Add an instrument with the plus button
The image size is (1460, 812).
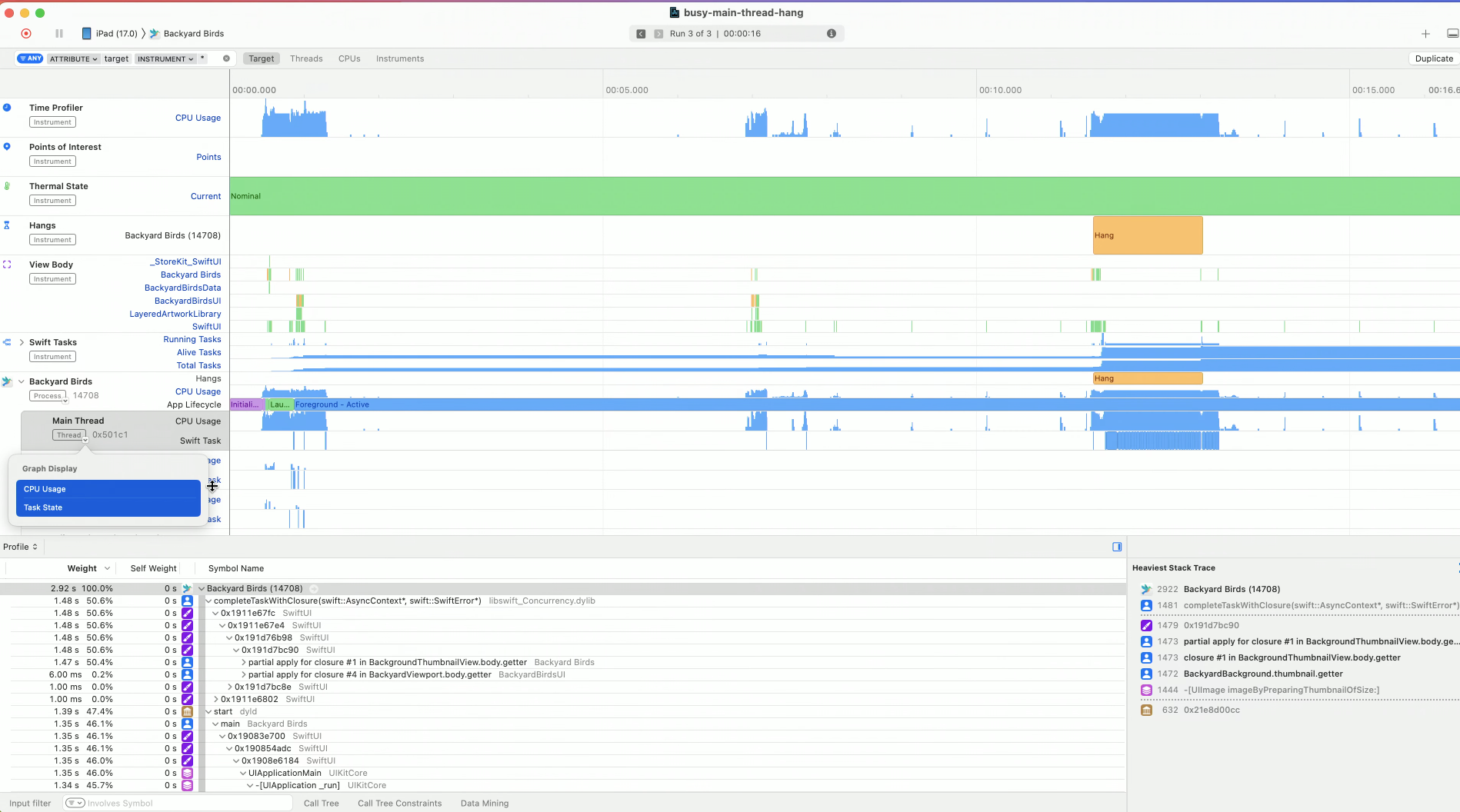(1425, 34)
